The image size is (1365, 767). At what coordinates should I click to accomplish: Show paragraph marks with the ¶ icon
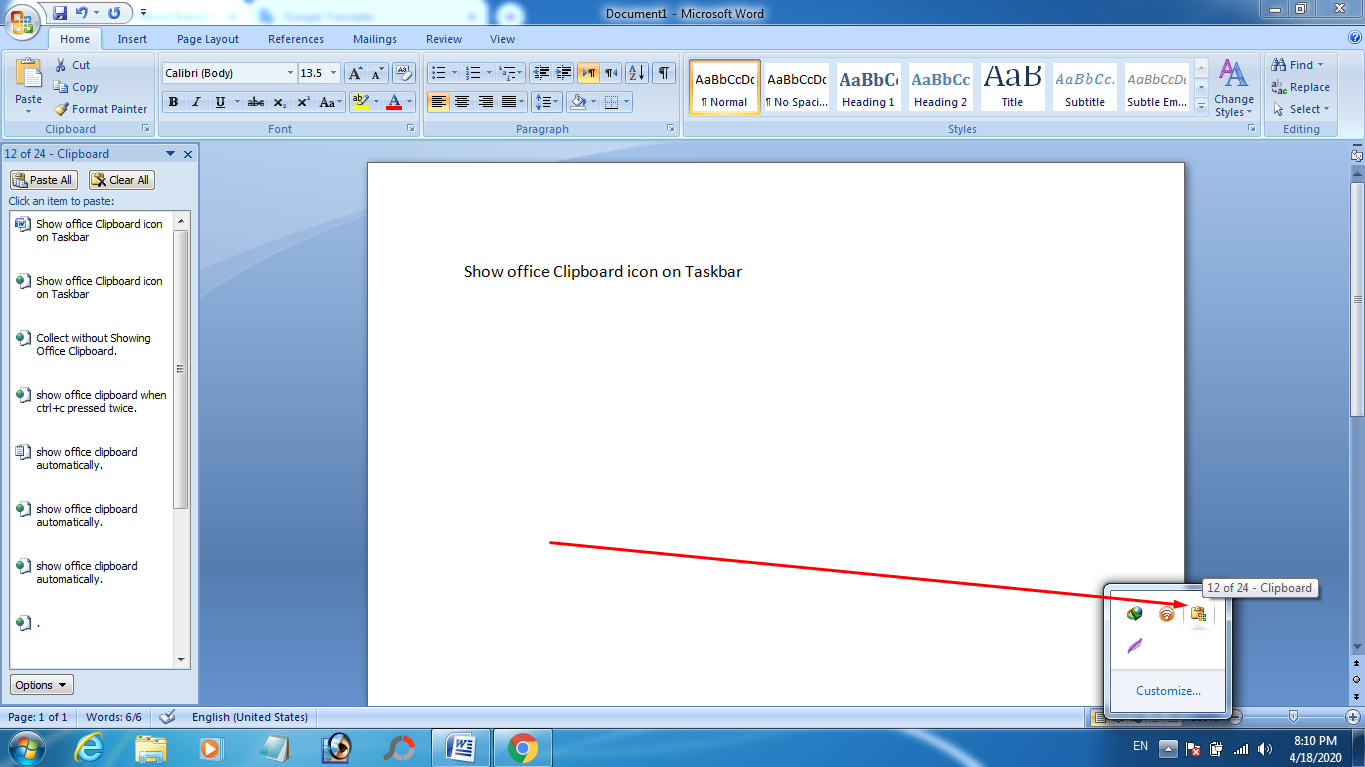pos(662,72)
